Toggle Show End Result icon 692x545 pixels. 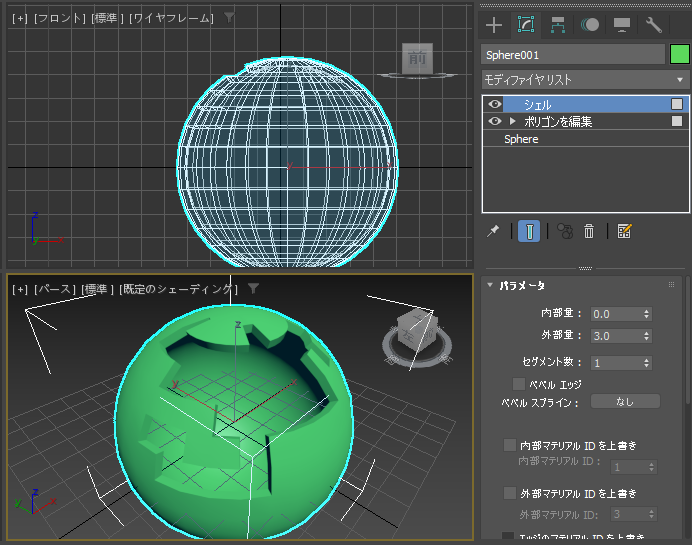click(x=529, y=231)
